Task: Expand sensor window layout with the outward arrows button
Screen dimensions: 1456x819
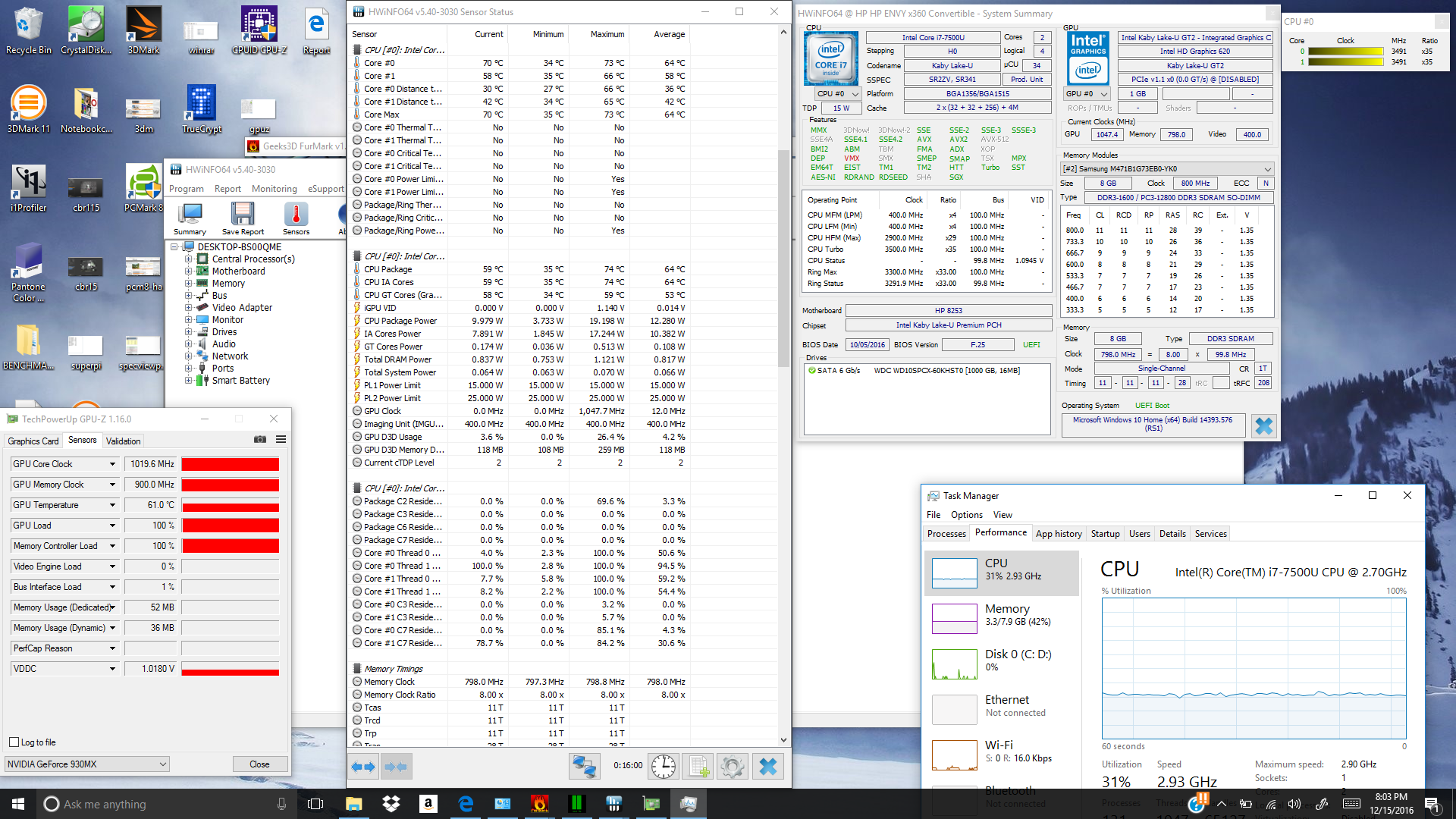Action: click(363, 767)
